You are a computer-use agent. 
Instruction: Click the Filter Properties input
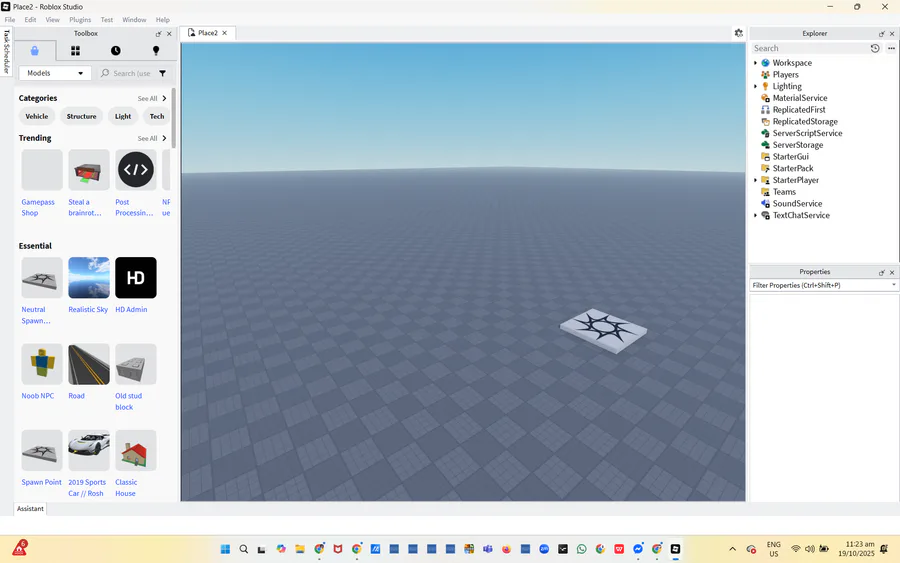tap(819, 285)
